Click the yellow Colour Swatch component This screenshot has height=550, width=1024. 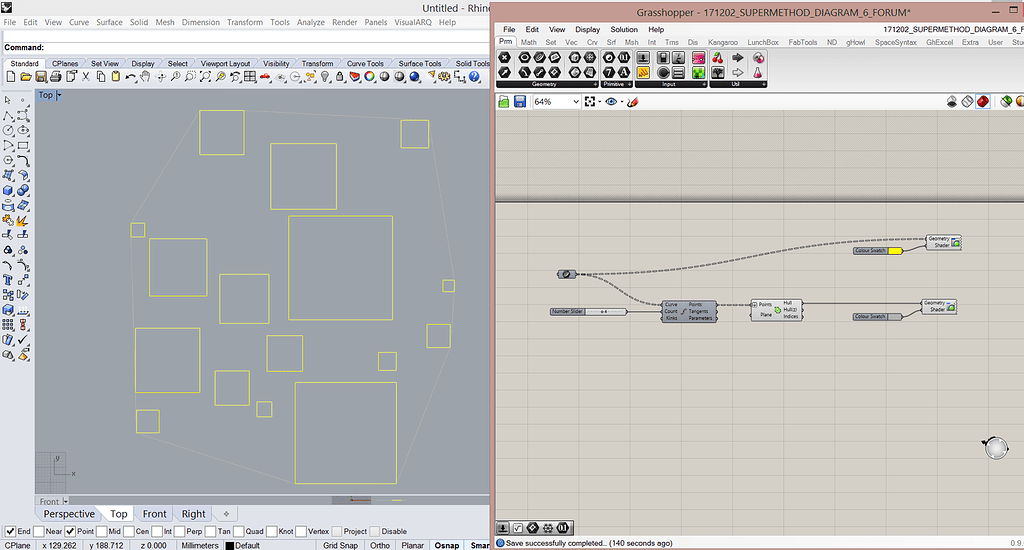[x=878, y=251]
